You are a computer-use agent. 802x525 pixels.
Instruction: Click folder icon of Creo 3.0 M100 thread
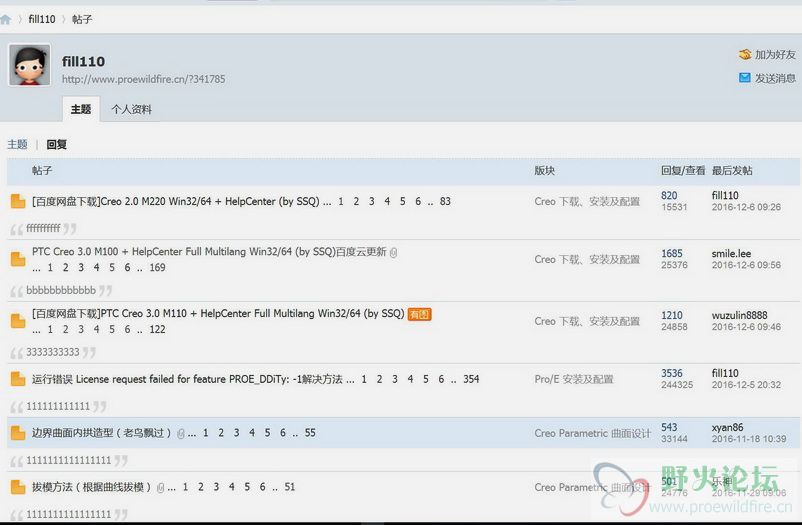tap(18, 259)
